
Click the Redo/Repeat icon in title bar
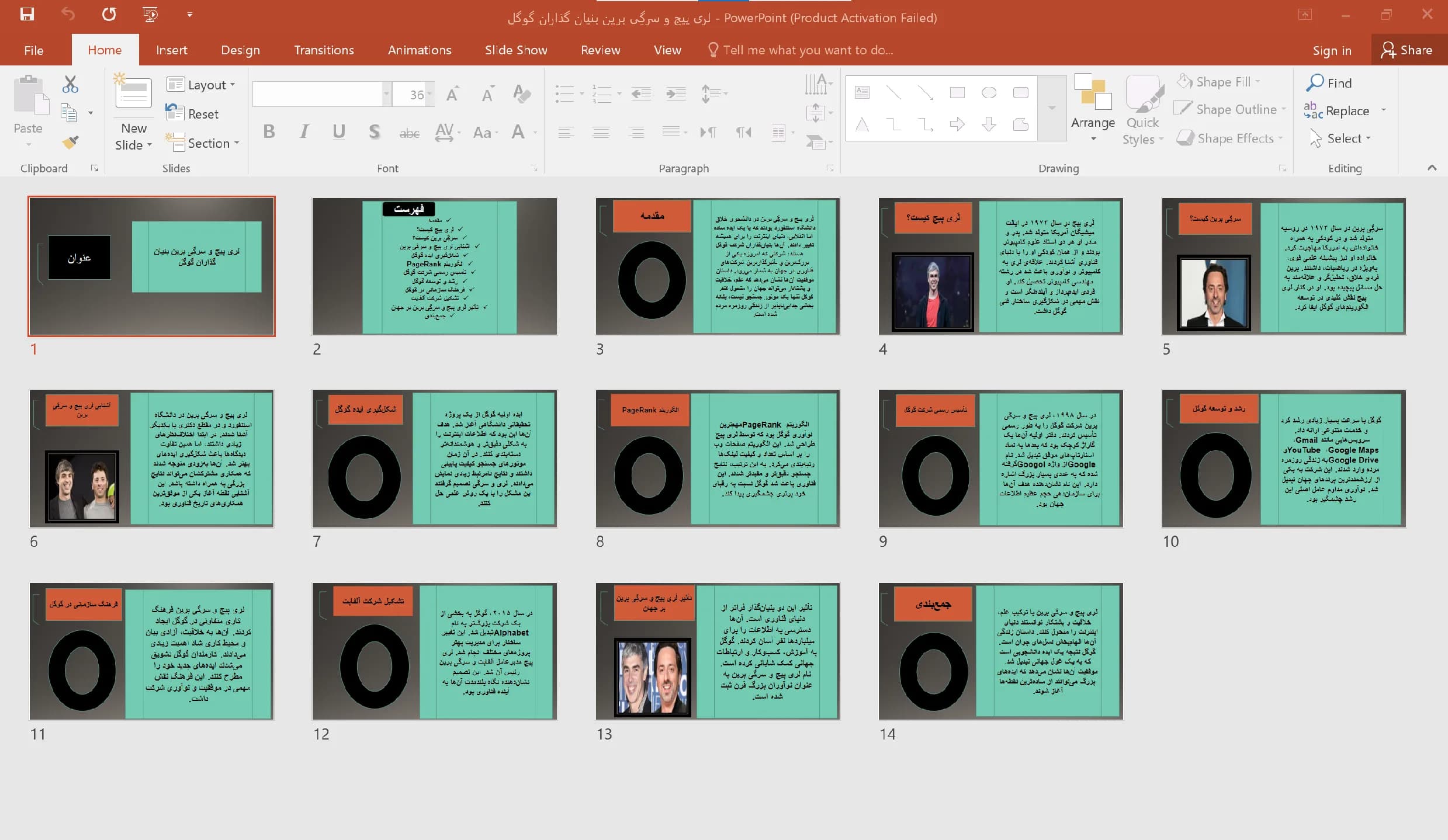[x=109, y=15]
